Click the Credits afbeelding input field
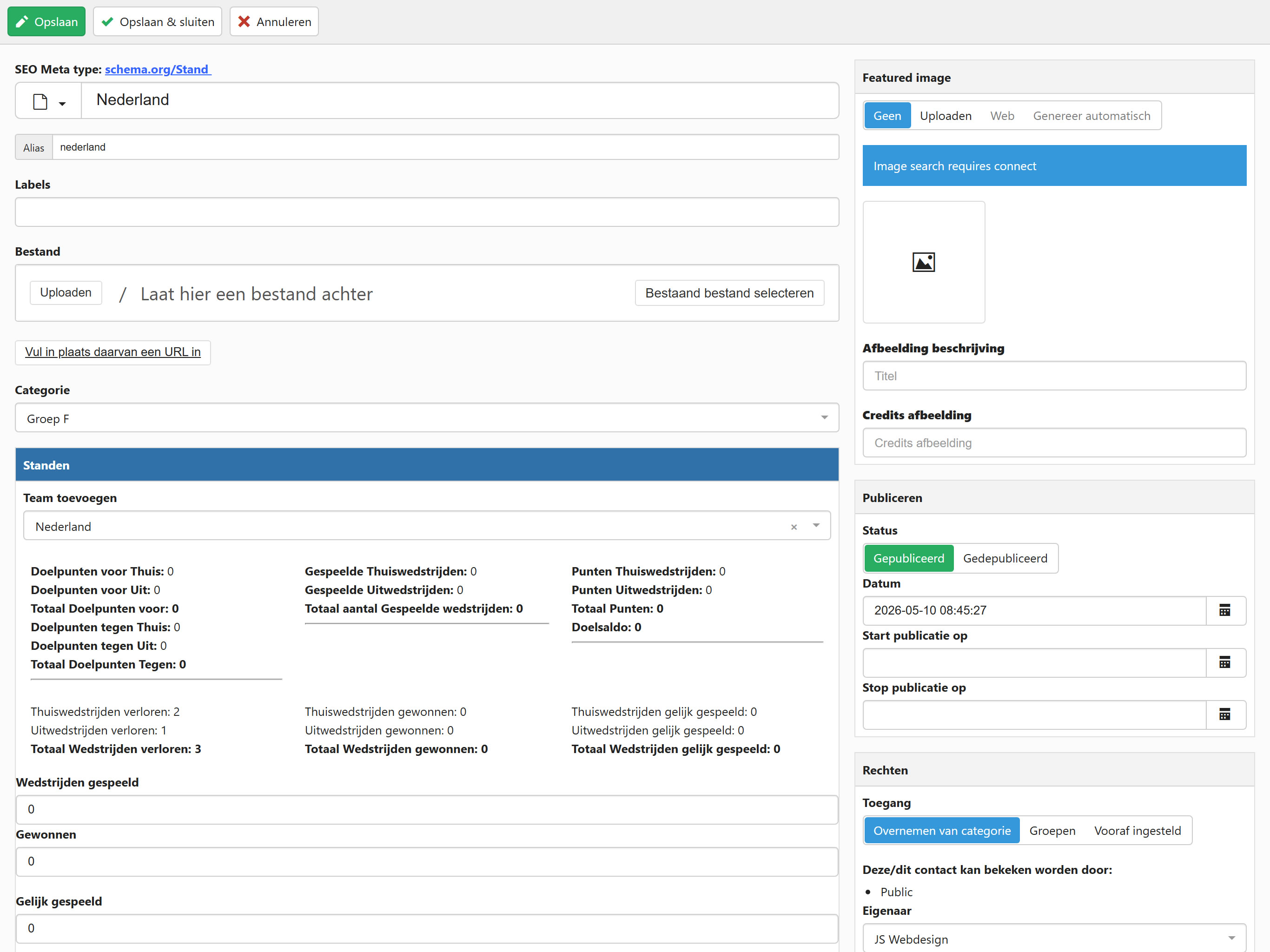 [1054, 443]
